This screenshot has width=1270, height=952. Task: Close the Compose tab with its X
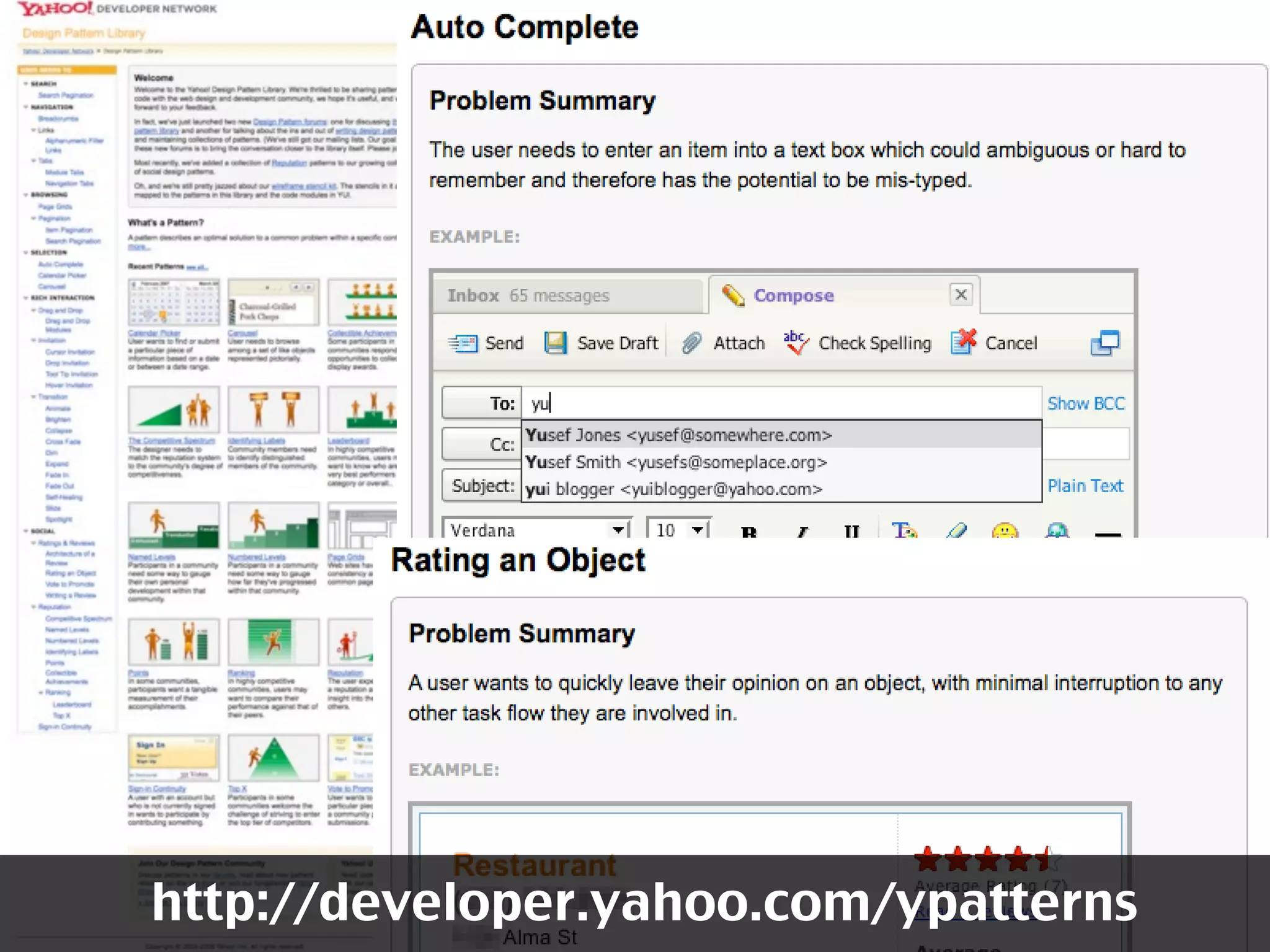961,294
